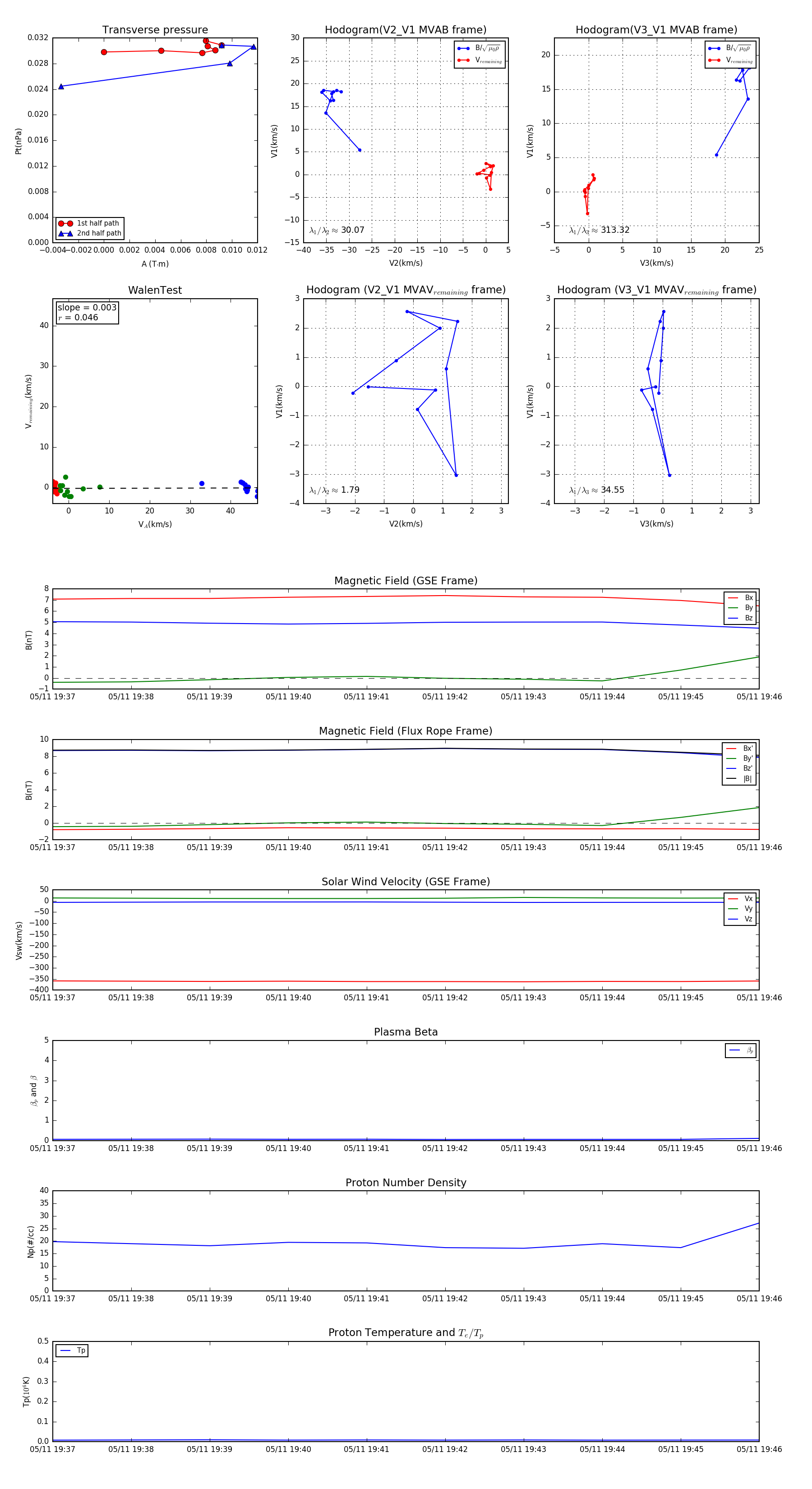This screenshot has width=812, height=1489.
Task: Click "-400" tick on solar wind velocity axis
Action: pos(39,990)
